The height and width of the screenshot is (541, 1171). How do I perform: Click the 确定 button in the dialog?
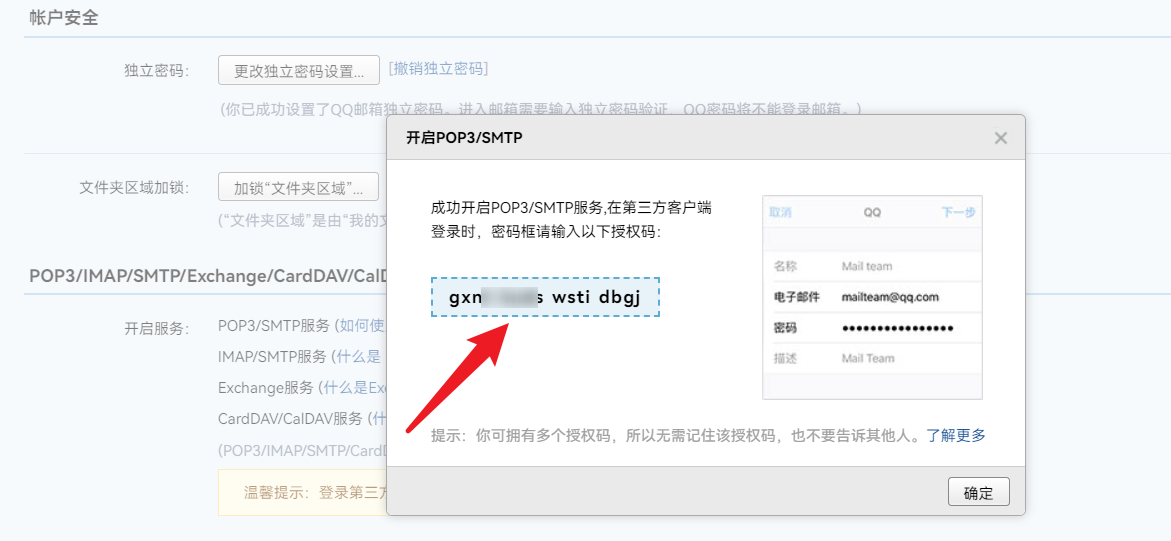[x=978, y=492]
